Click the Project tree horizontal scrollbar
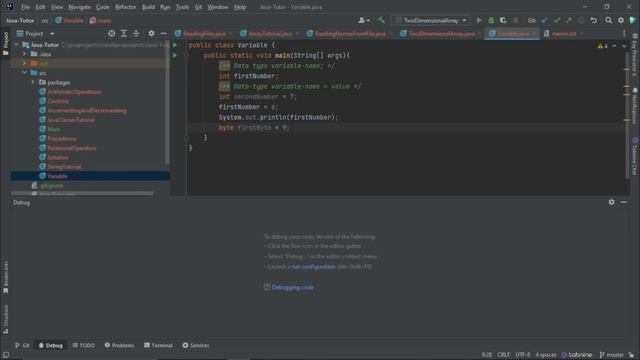 (x=82, y=193)
